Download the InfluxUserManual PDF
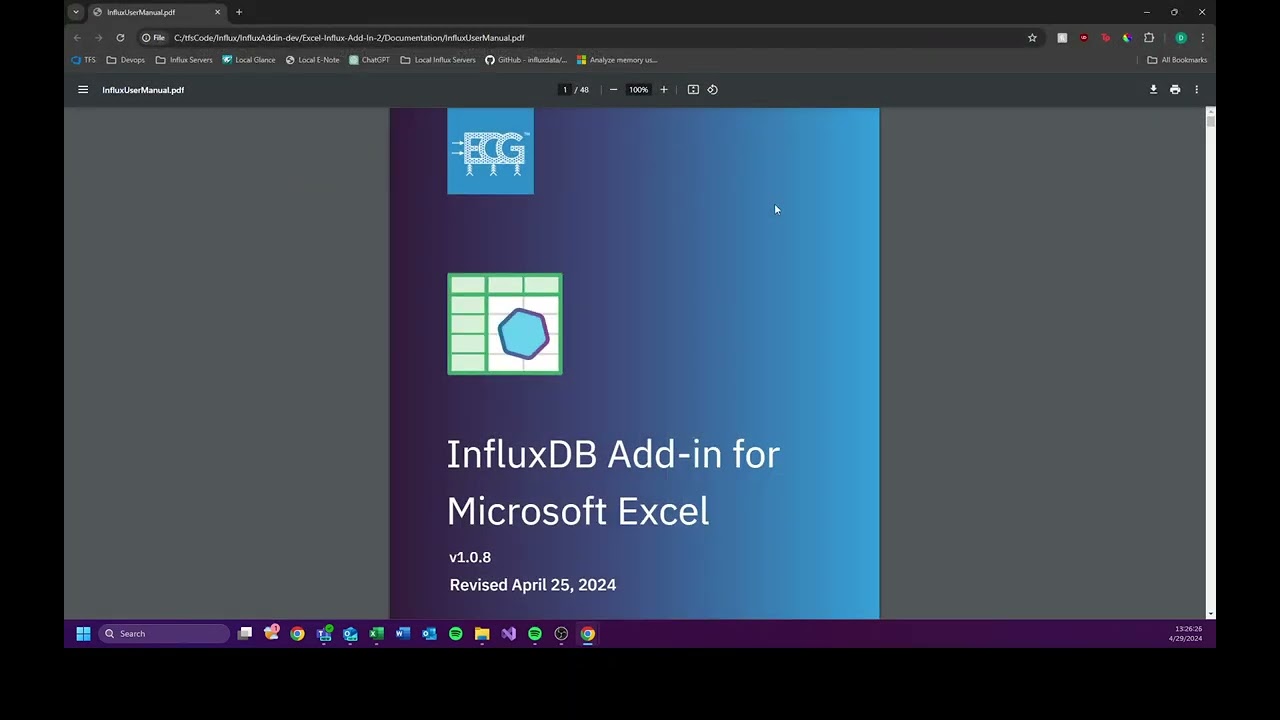This screenshot has height=720, width=1280. tap(1153, 90)
